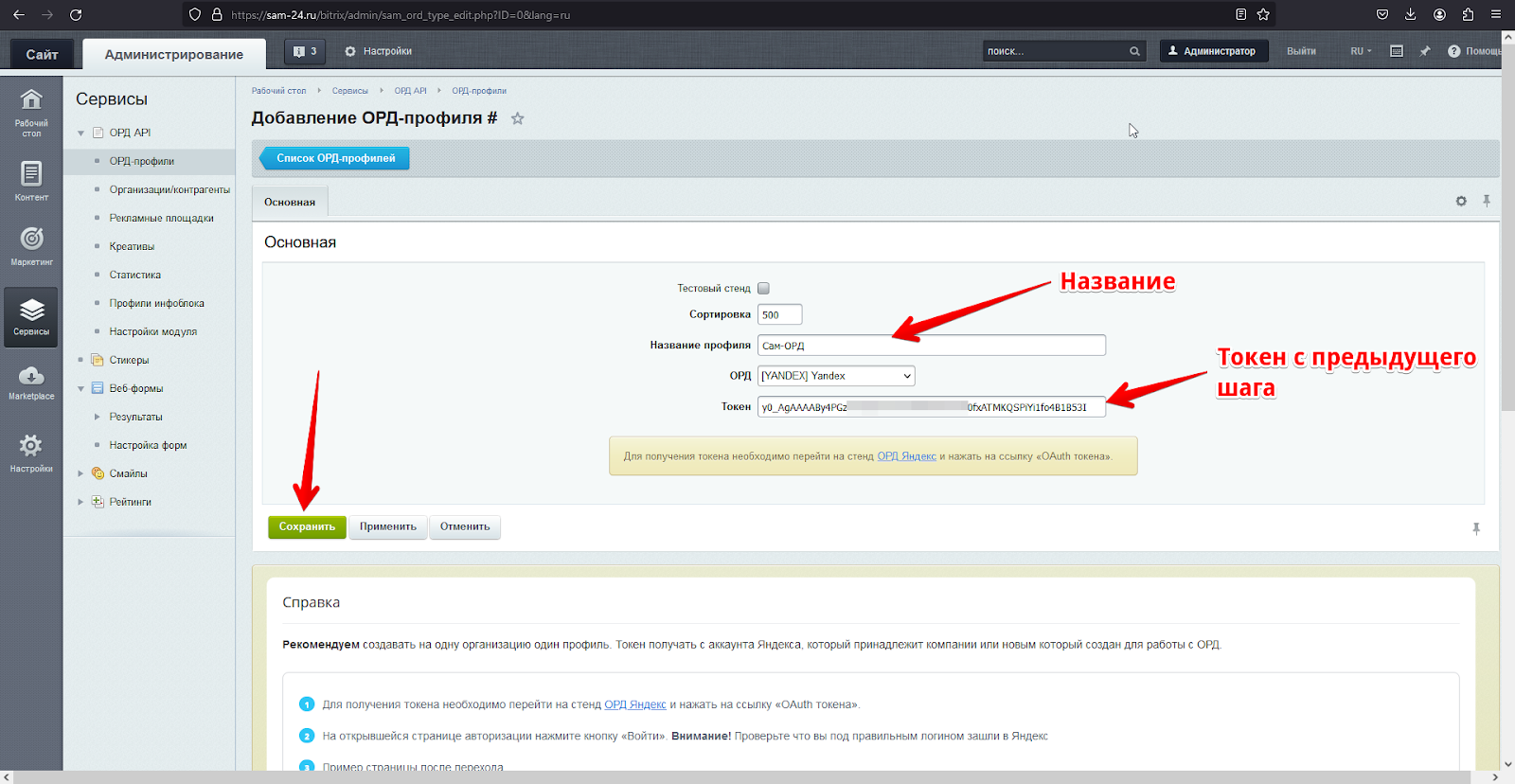Open Настройки gear in sidebar
Viewport: 1515px width, 784px height.
(31, 452)
